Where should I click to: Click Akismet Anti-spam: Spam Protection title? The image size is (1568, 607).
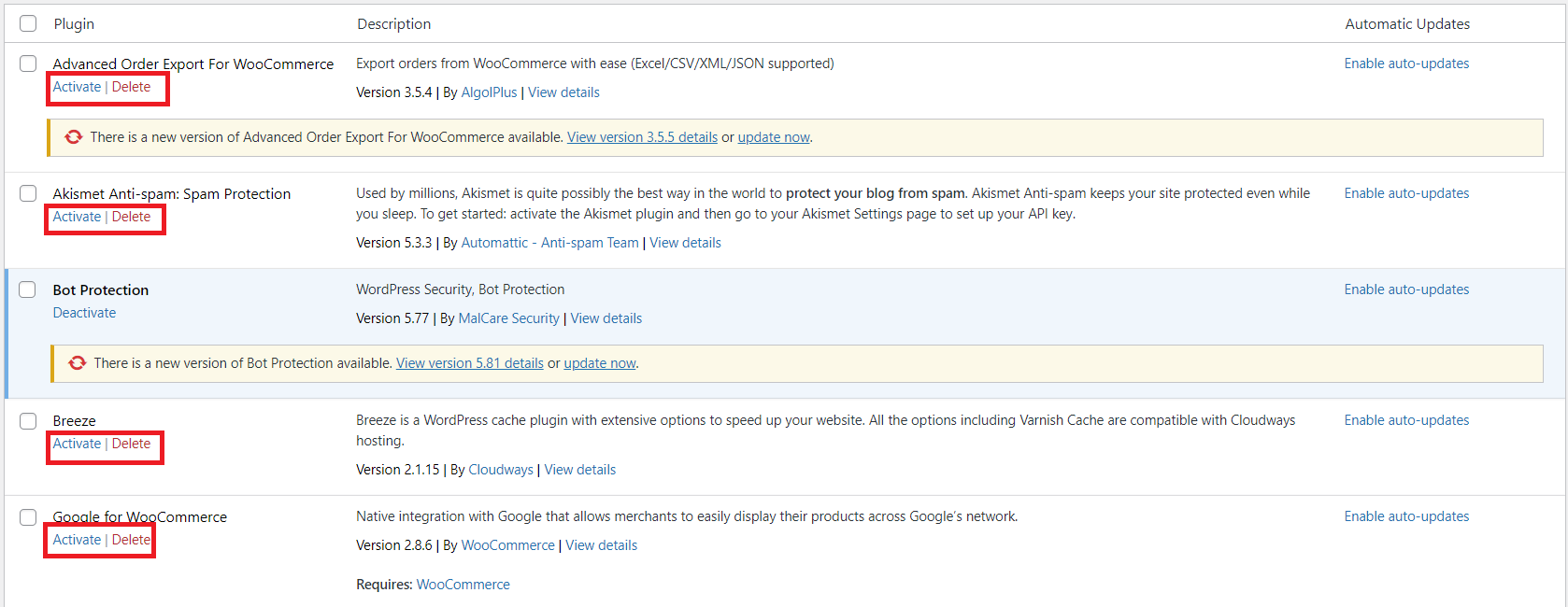point(172,194)
